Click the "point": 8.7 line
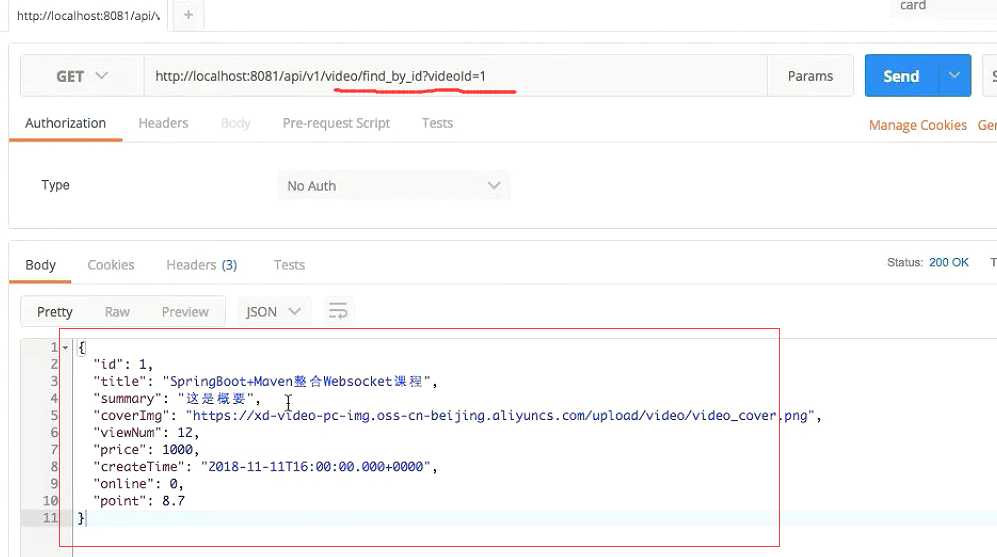The image size is (997, 557). tap(139, 501)
